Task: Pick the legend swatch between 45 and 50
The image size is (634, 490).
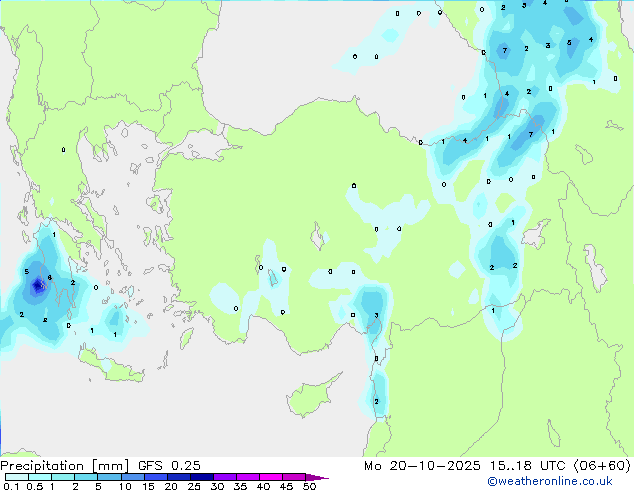Action: click(294, 477)
